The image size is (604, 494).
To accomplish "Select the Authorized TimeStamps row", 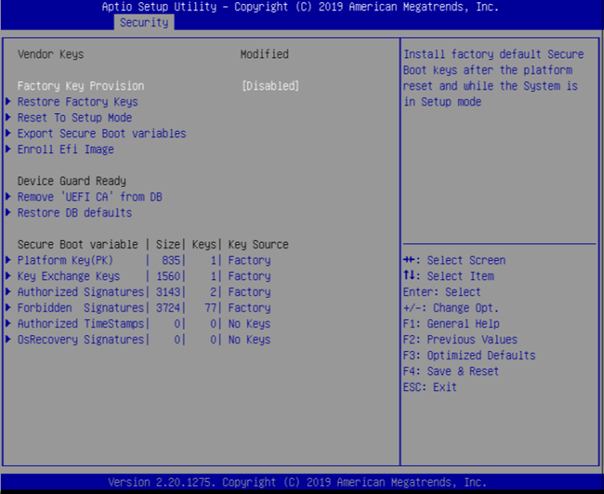I will click(x=80, y=324).
